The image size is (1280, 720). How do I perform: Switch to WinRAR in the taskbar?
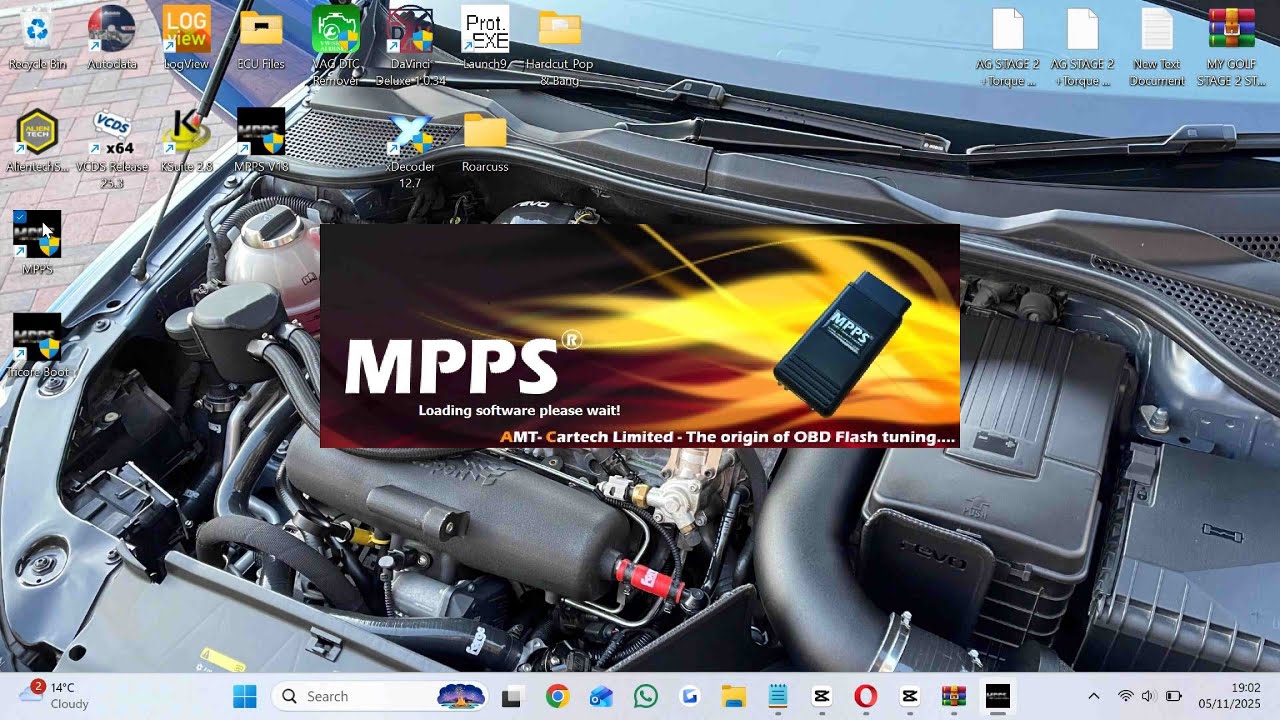(x=953, y=697)
